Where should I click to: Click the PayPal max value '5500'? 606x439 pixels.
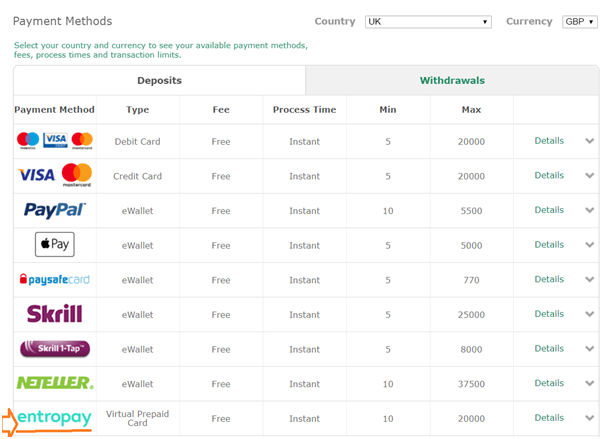pyautogui.click(x=471, y=211)
